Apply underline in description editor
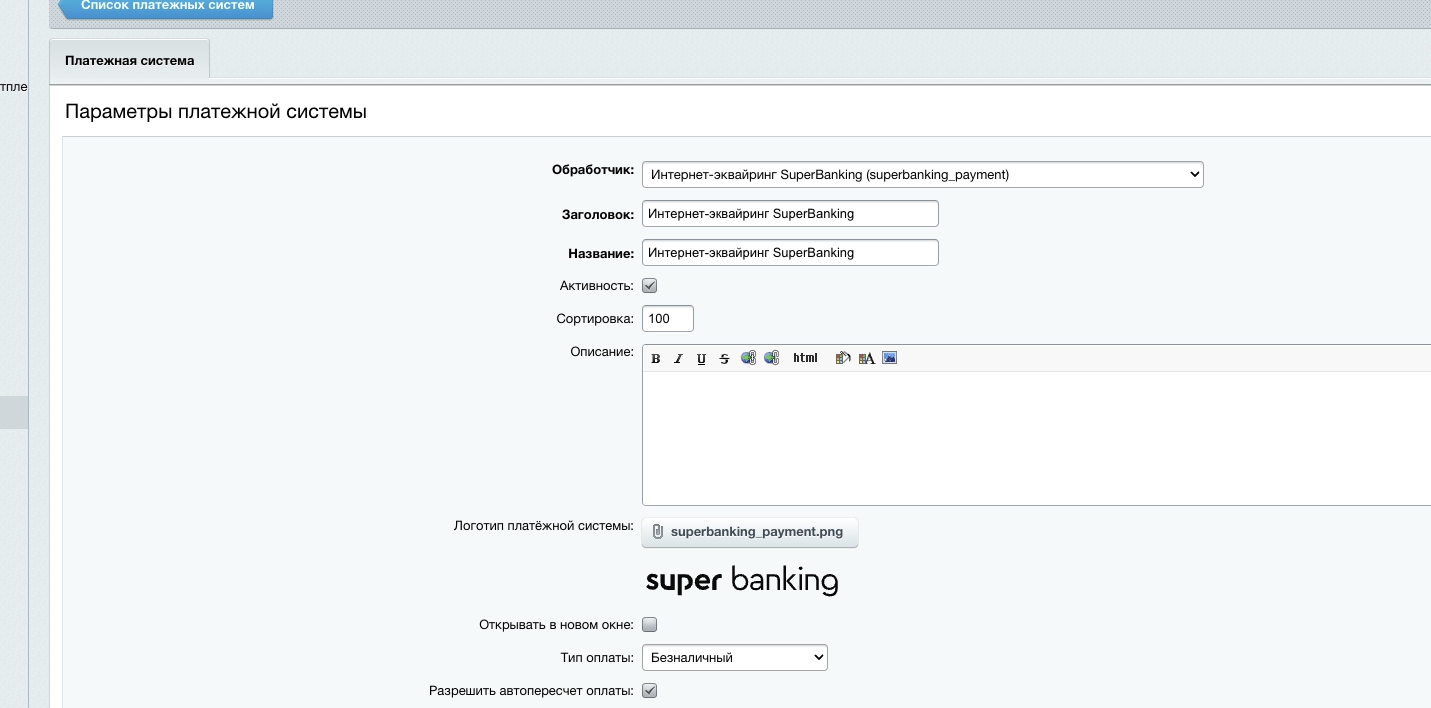Viewport: 1431px width, 708px height. pos(701,358)
